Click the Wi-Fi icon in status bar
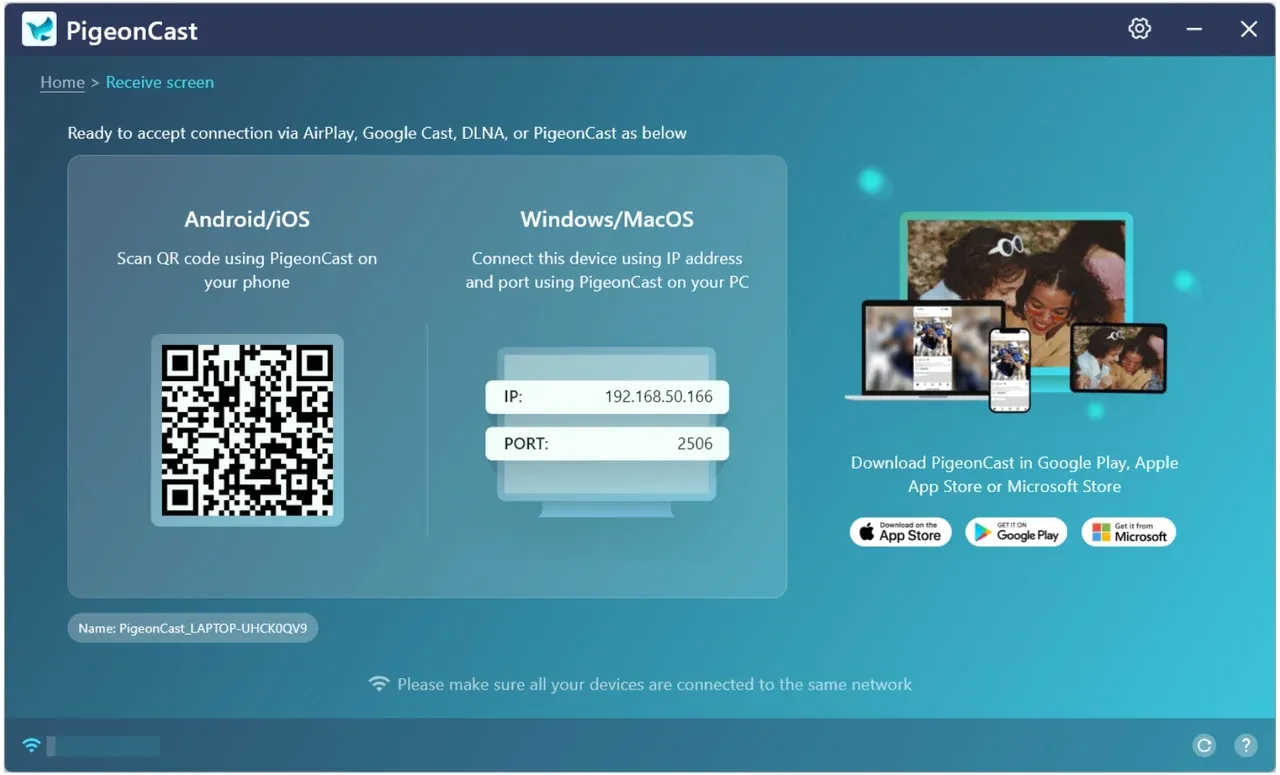Image resolution: width=1280 pixels, height=775 pixels. (x=32, y=745)
